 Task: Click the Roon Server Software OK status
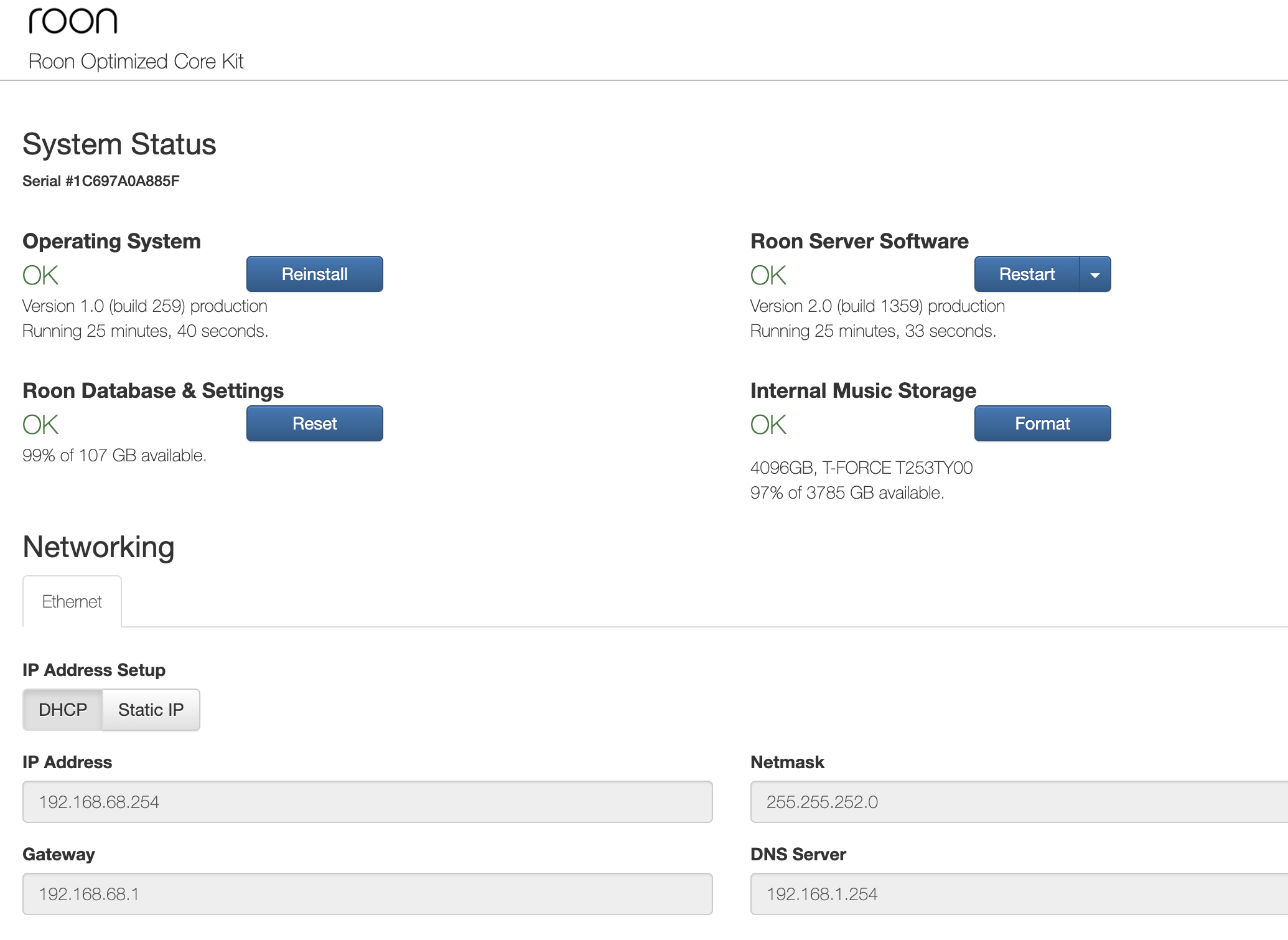pos(768,275)
